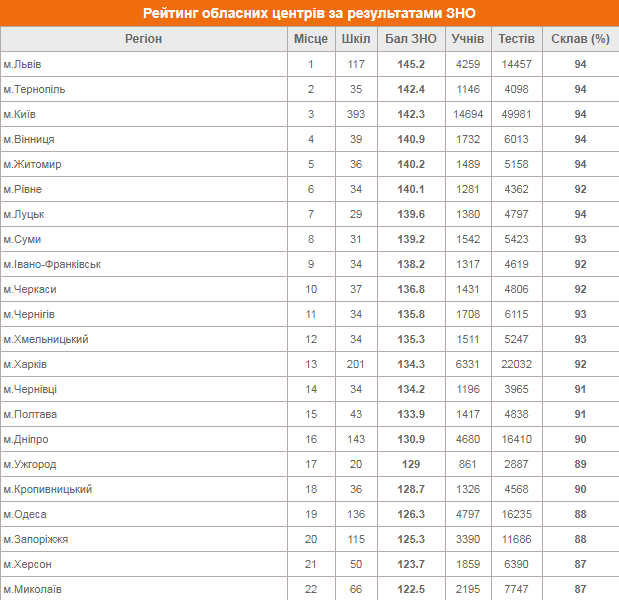Screen dimensions: 619x600
Task: Click the 'Склав (%)' column header
Action: [580, 39]
